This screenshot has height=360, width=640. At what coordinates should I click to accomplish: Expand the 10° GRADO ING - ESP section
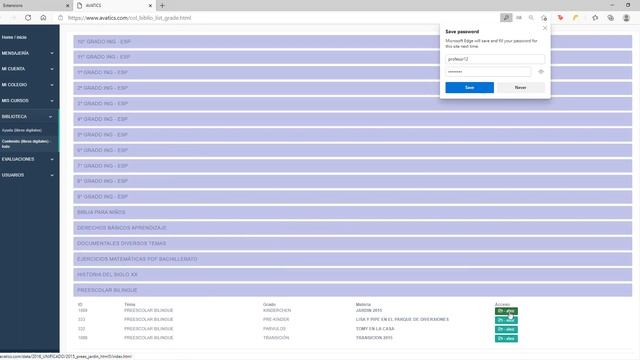tap(353, 42)
